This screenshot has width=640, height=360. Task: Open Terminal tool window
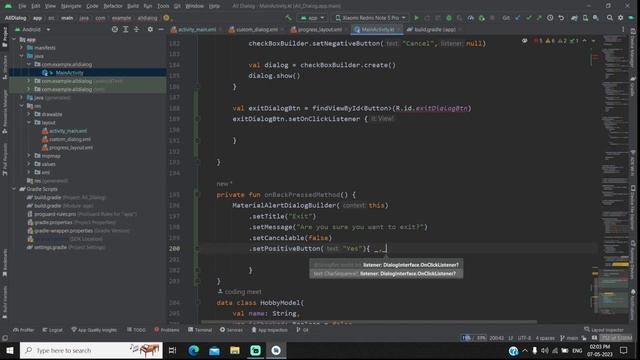(x=200, y=330)
